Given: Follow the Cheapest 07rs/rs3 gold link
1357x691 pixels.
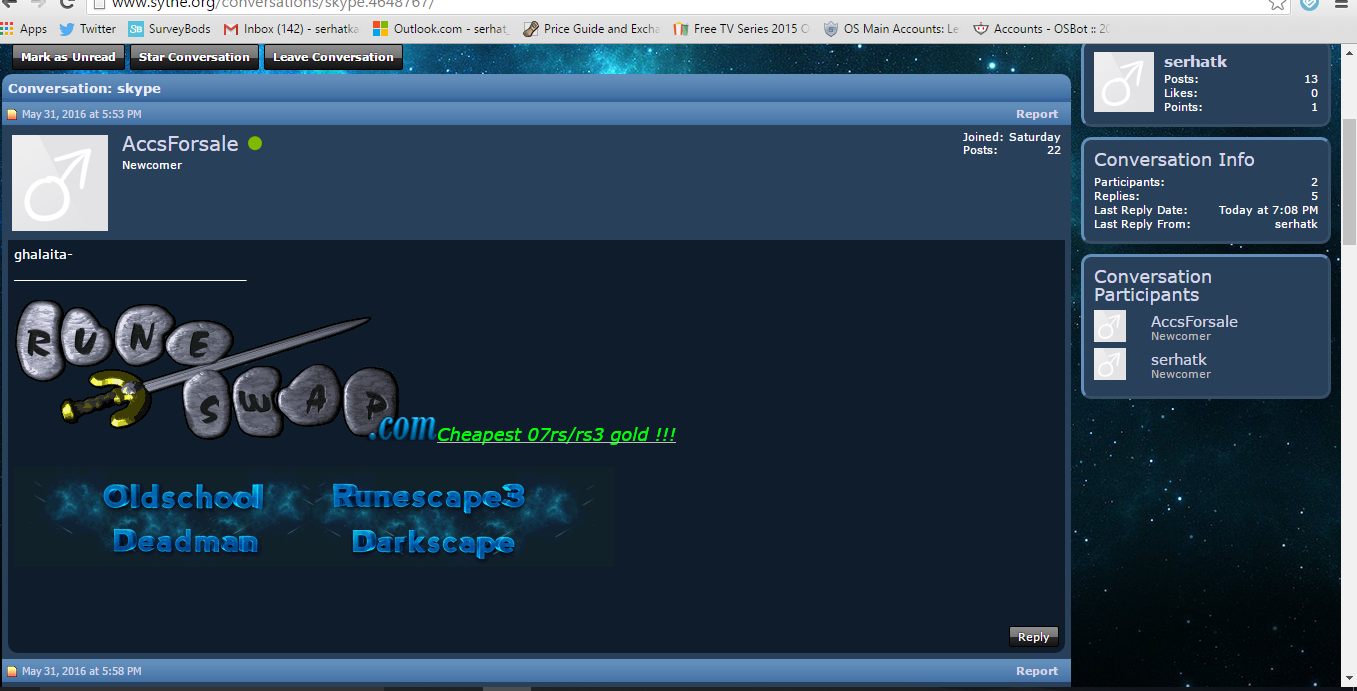Looking at the screenshot, I should tap(556, 435).
